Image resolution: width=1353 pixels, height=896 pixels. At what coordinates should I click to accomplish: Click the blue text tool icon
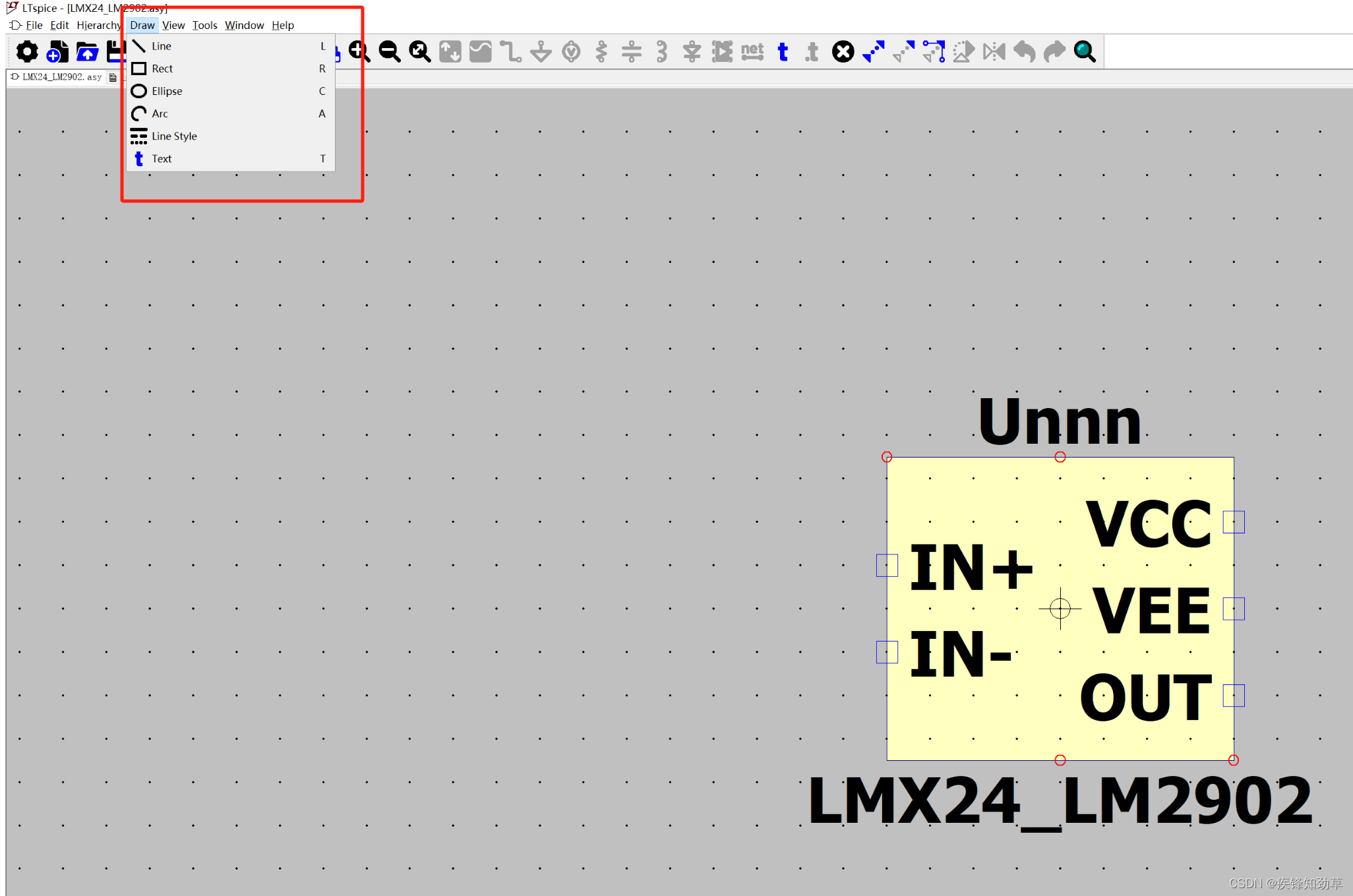tap(783, 51)
